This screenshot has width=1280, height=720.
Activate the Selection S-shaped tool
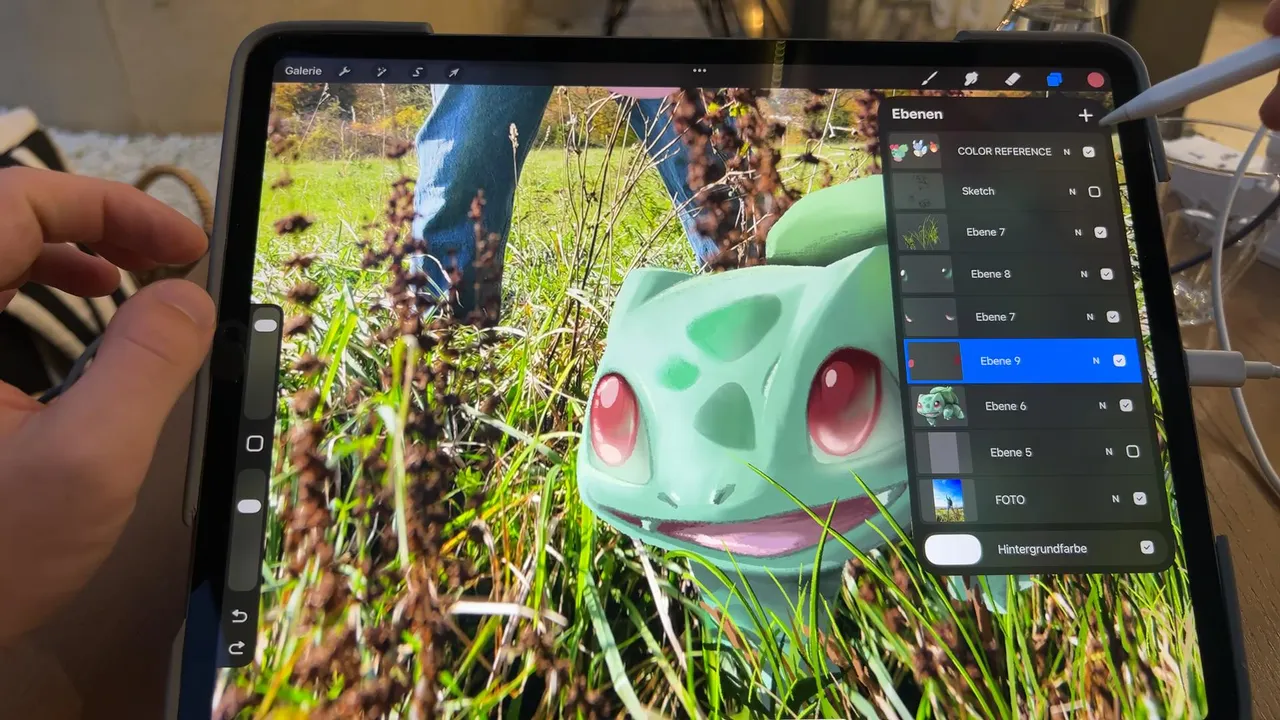pos(417,72)
